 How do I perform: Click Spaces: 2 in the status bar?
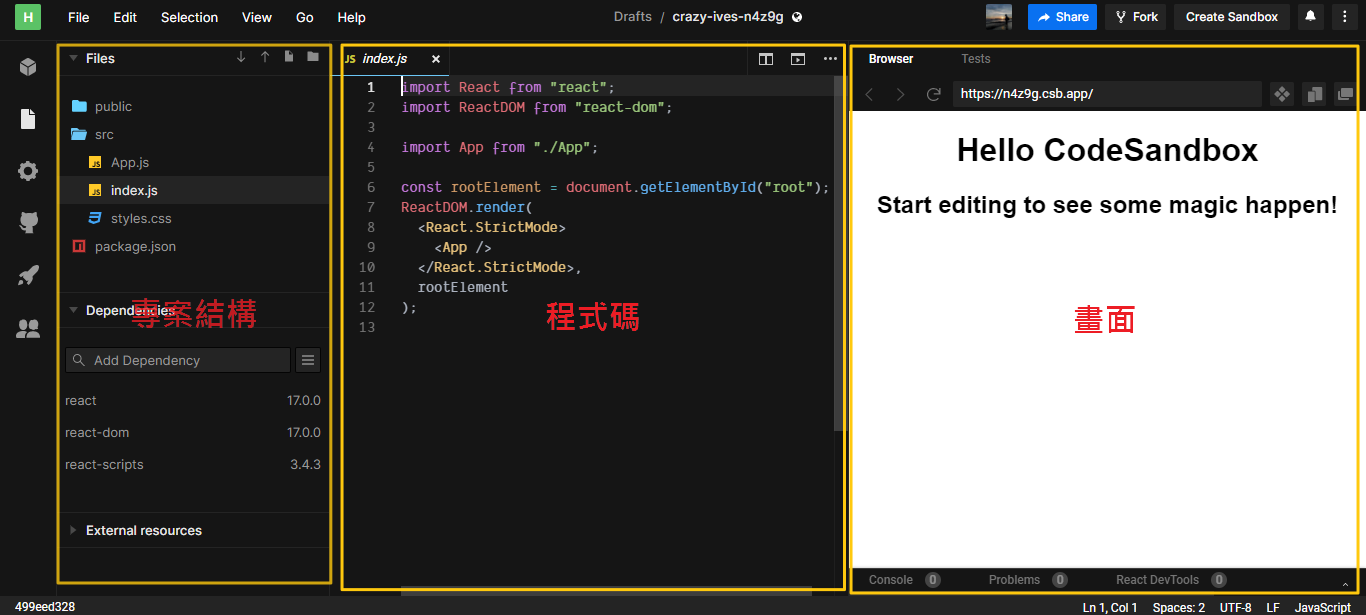[1179, 607]
